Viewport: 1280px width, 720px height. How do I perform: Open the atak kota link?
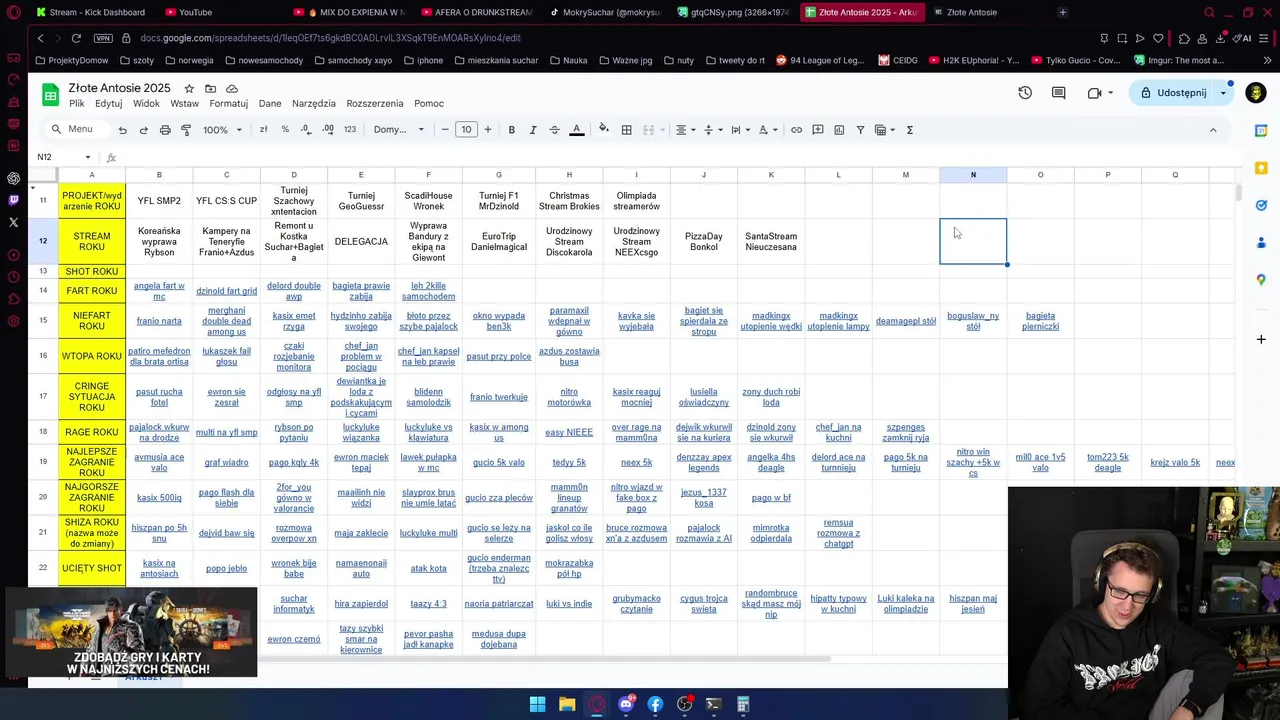click(x=428, y=568)
